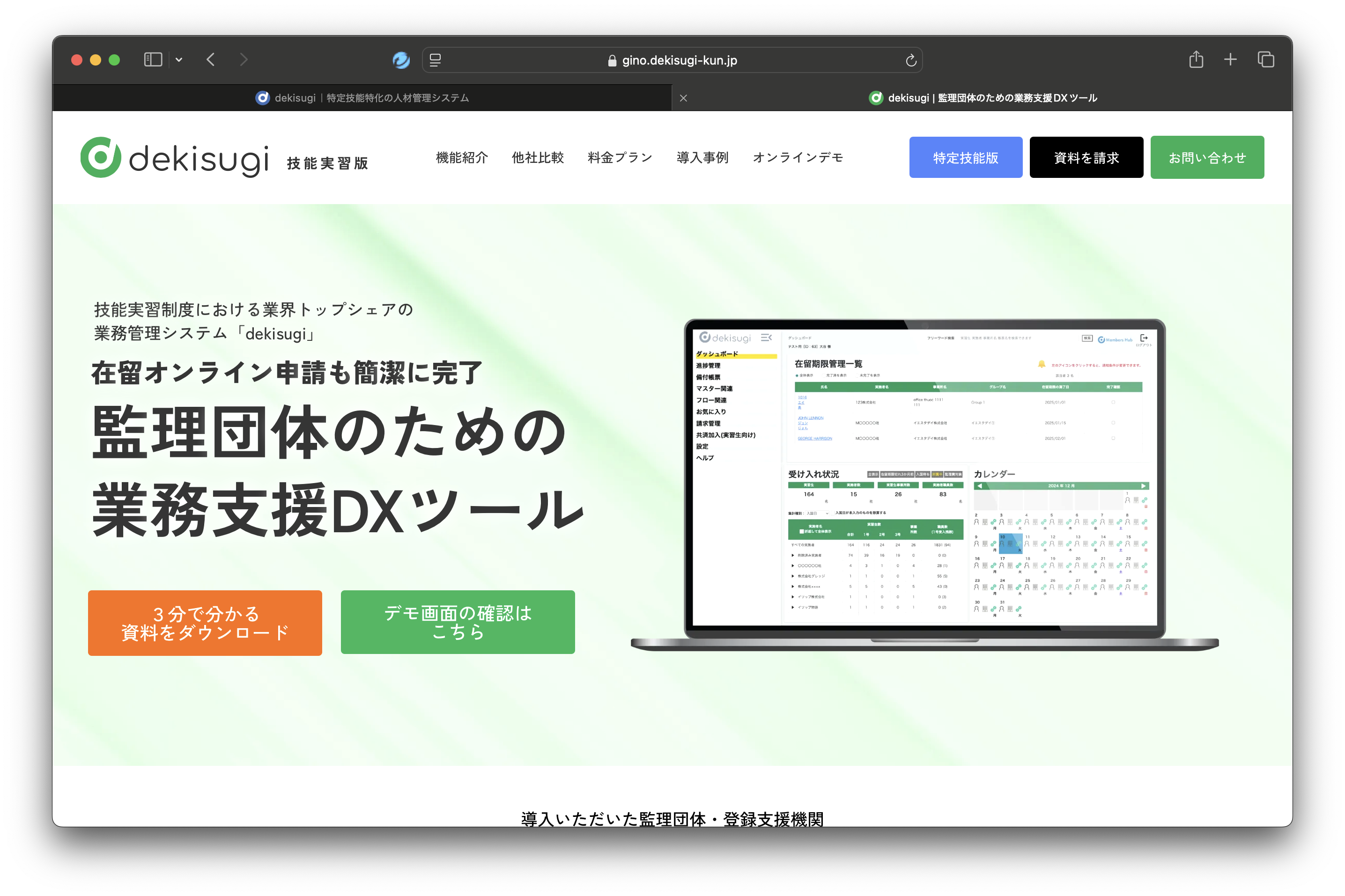Click the green fullscreen window button
Screen dimensions: 1345x896
[x=114, y=59]
